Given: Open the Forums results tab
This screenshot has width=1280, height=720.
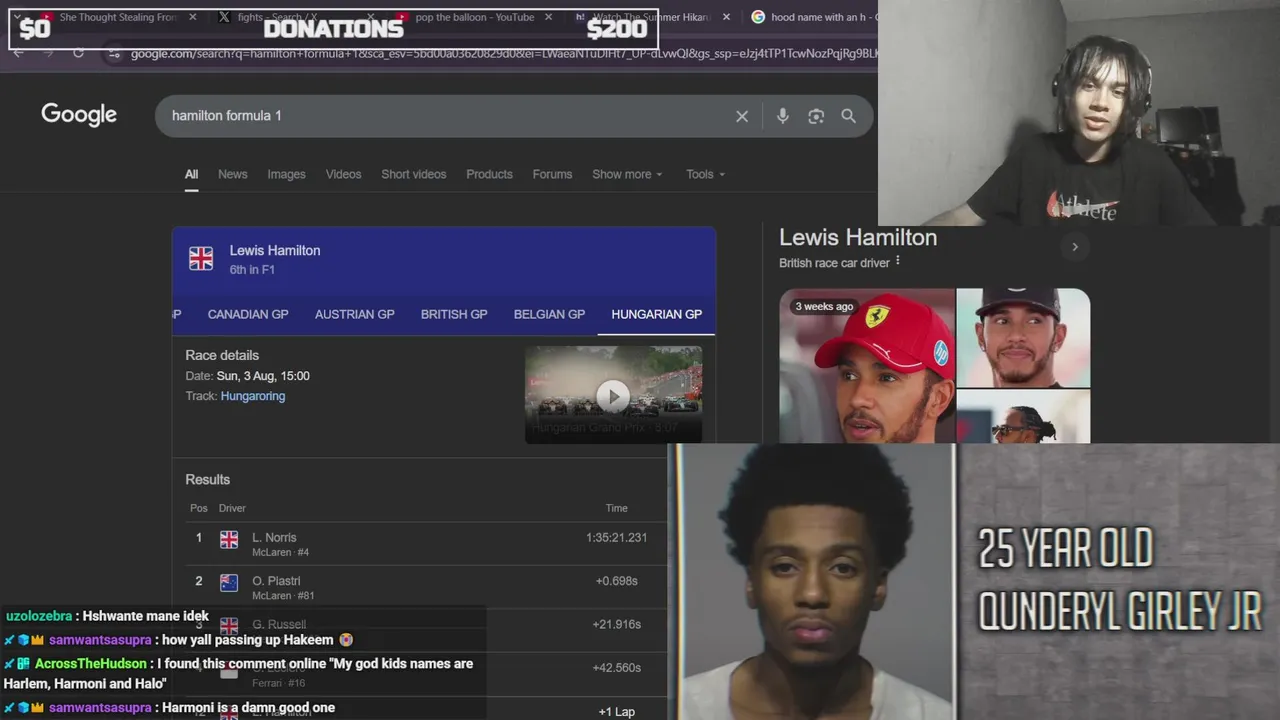Looking at the screenshot, I should pyautogui.click(x=552, y=174).
